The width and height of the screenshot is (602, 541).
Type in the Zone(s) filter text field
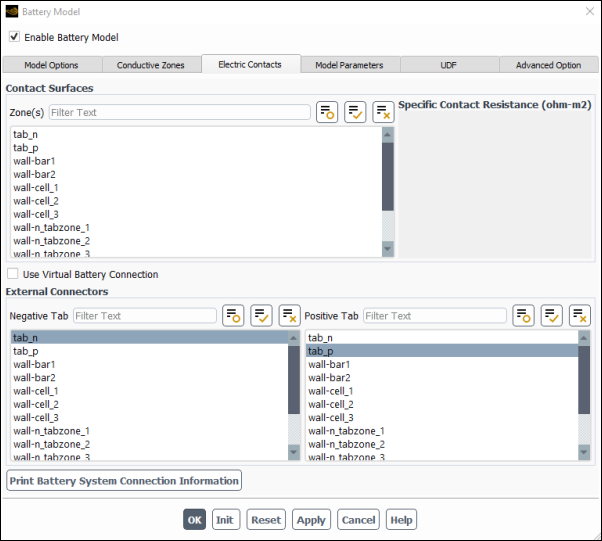pyautogui.click(x=179, y=113)
